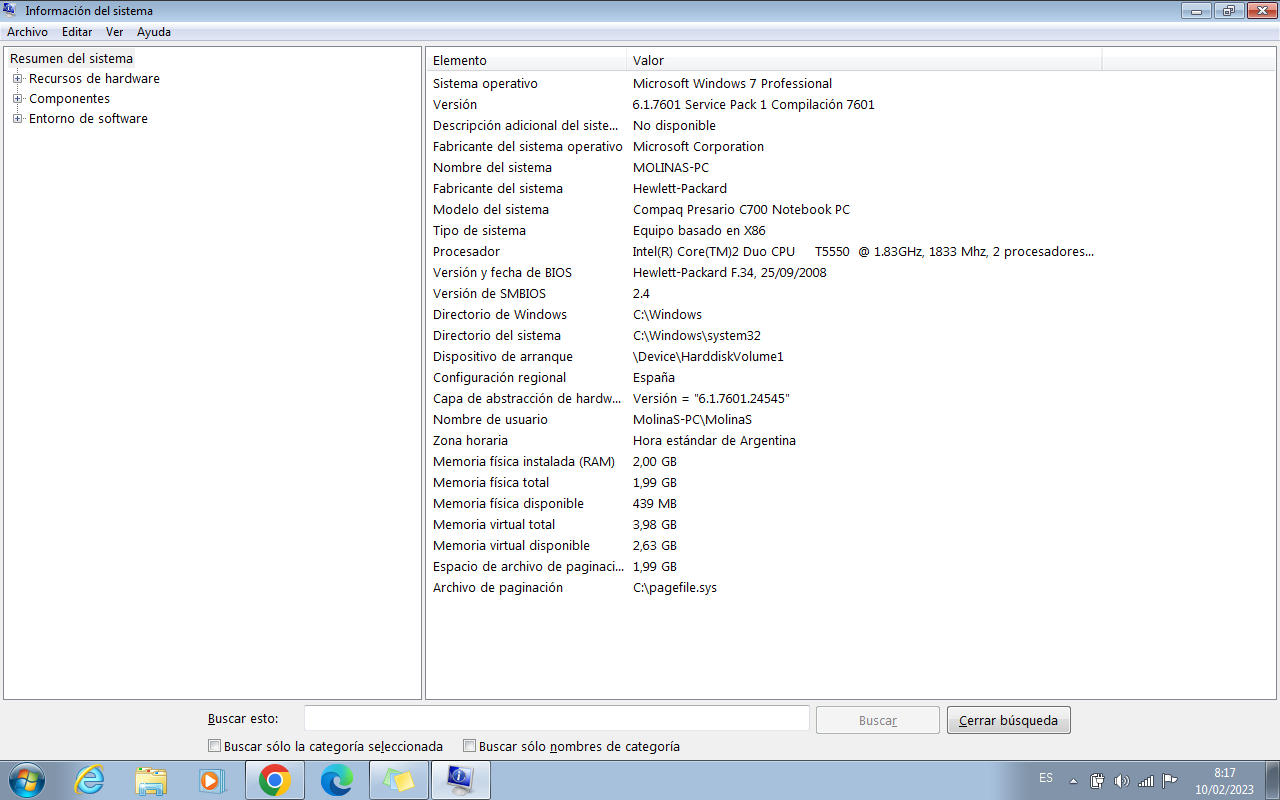Show hidden tray icons arrow
Image resolution: width=1280 pixels, height=800 pixels.
pos(1074,781)
